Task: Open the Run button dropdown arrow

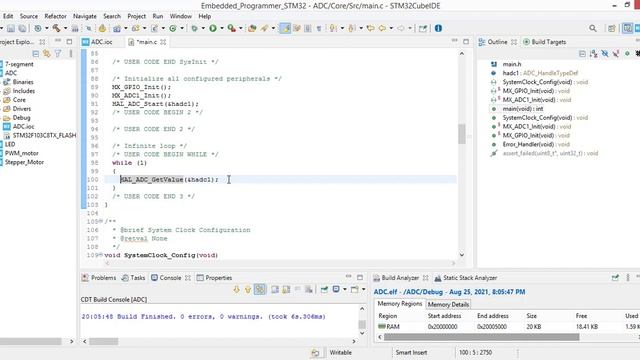Action: 222,28
